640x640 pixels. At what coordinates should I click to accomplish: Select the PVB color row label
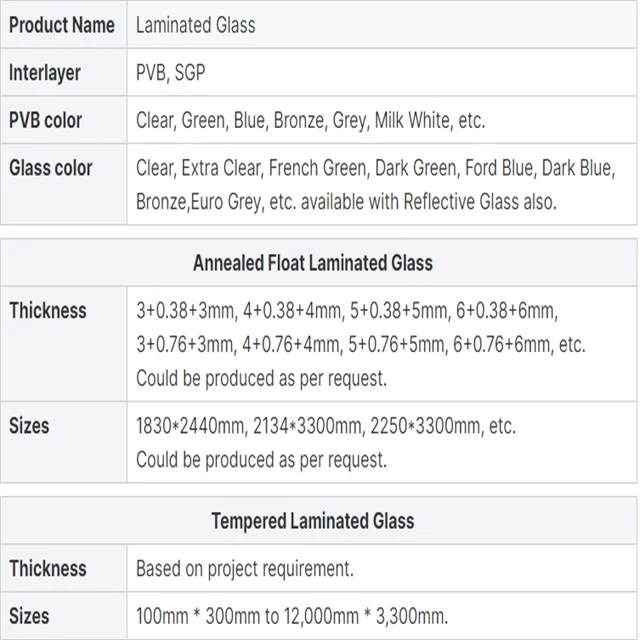(46, 121)
